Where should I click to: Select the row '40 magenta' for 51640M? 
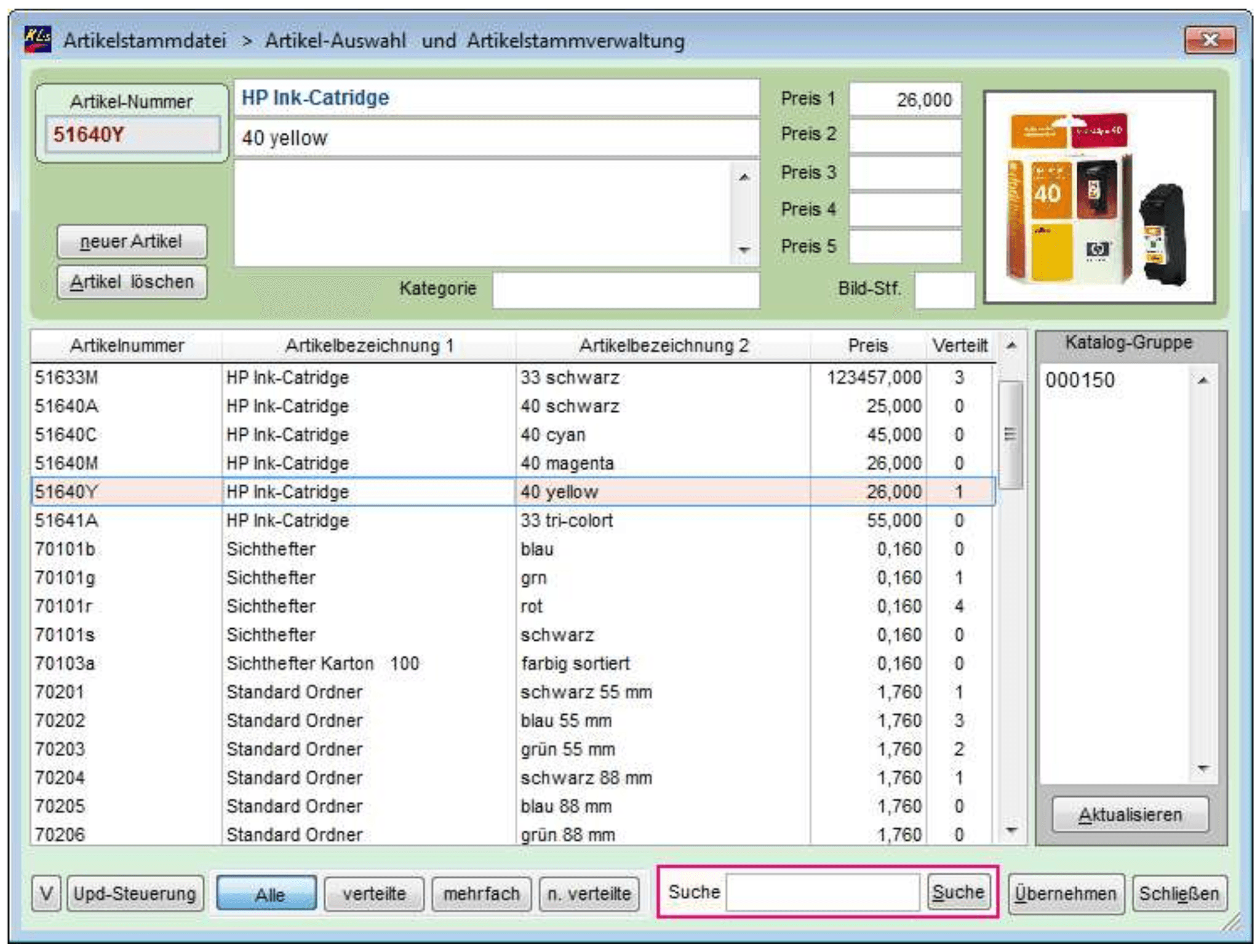(512, 463)
